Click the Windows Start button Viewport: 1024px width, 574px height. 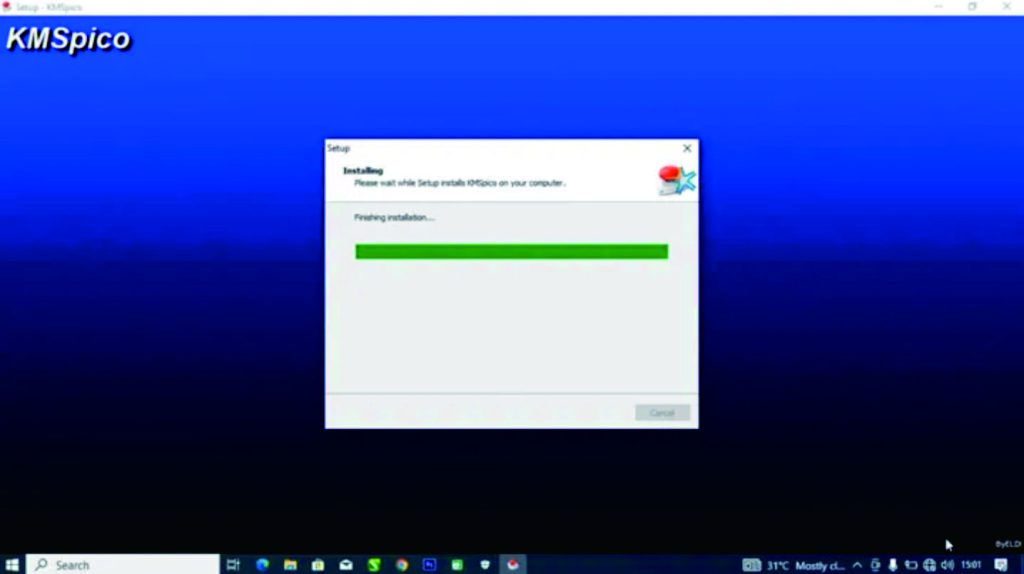pyautogui.click(x=12, y=565)
